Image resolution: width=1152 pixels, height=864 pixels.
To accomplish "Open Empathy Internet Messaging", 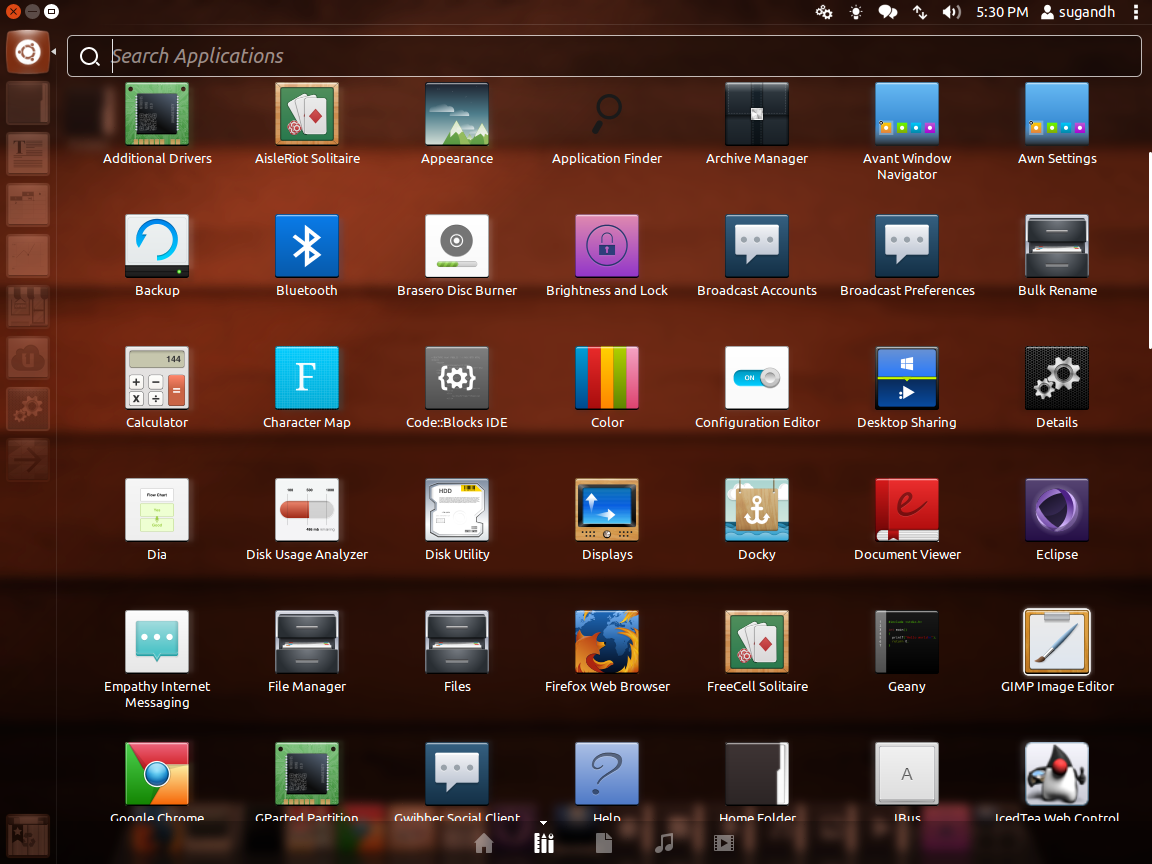I will 156,642.
